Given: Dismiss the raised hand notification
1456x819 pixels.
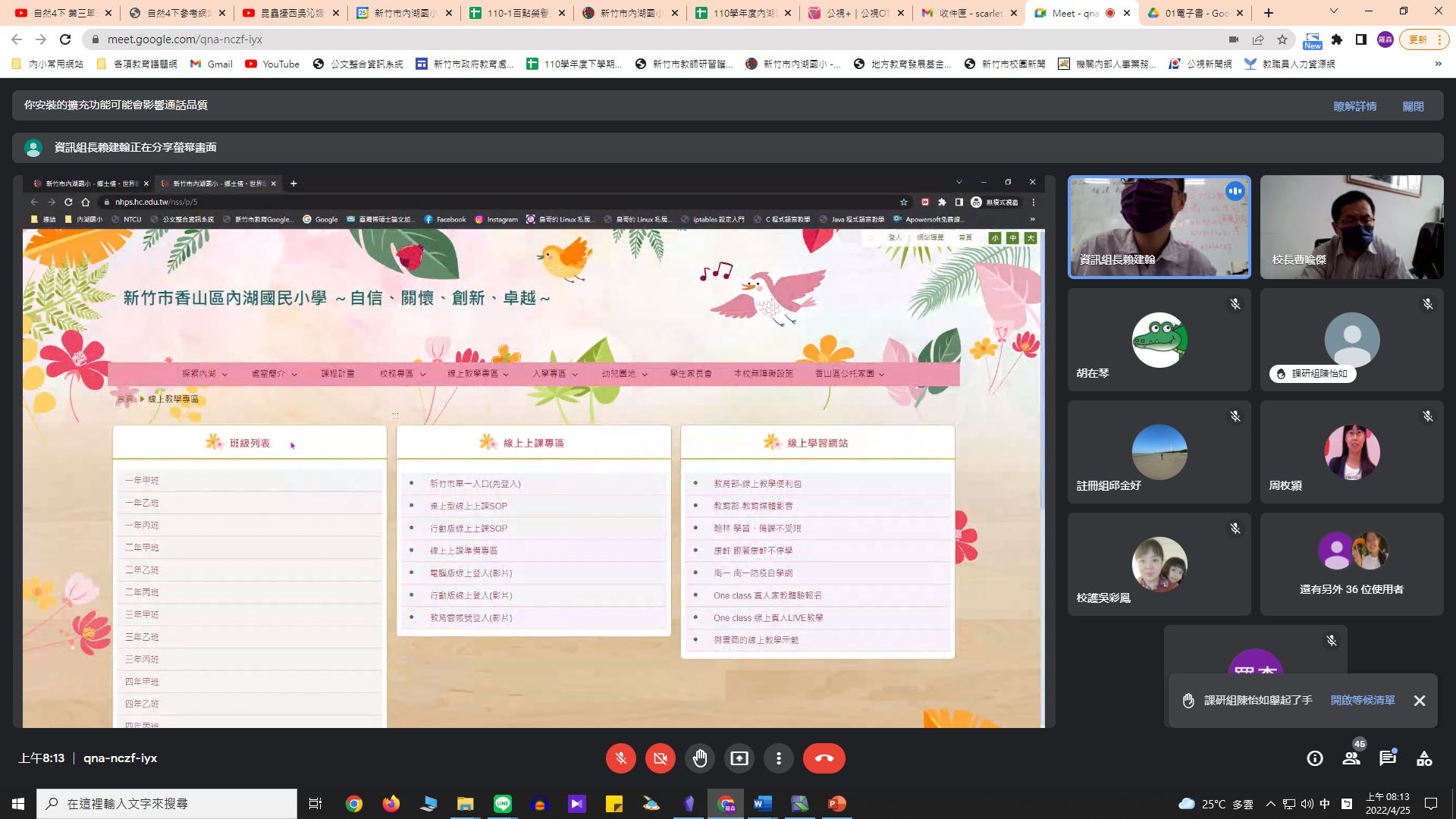Looking at the screenshot, I should click(x=1419, y=701).
